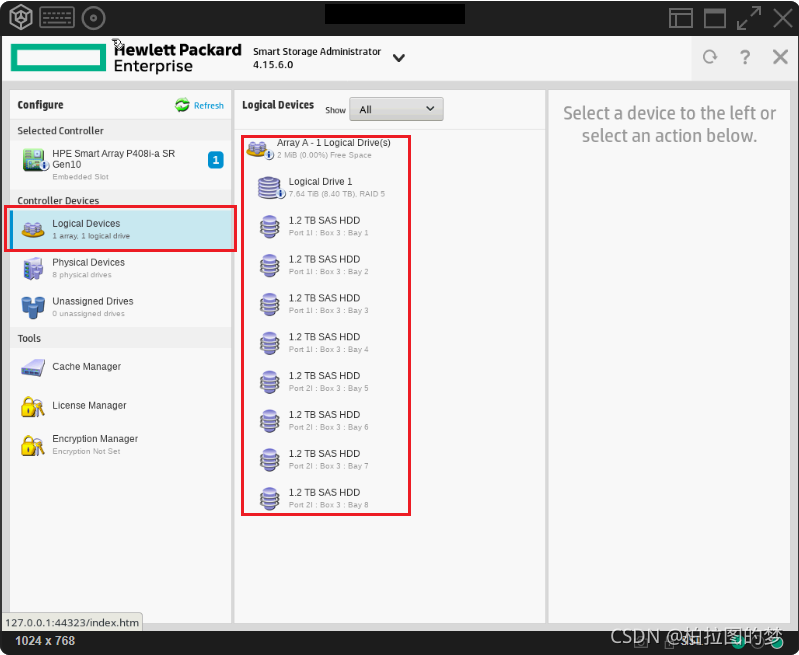Click the Array A disk icon
Screen dimensions: 799x655
click(260, 149)
